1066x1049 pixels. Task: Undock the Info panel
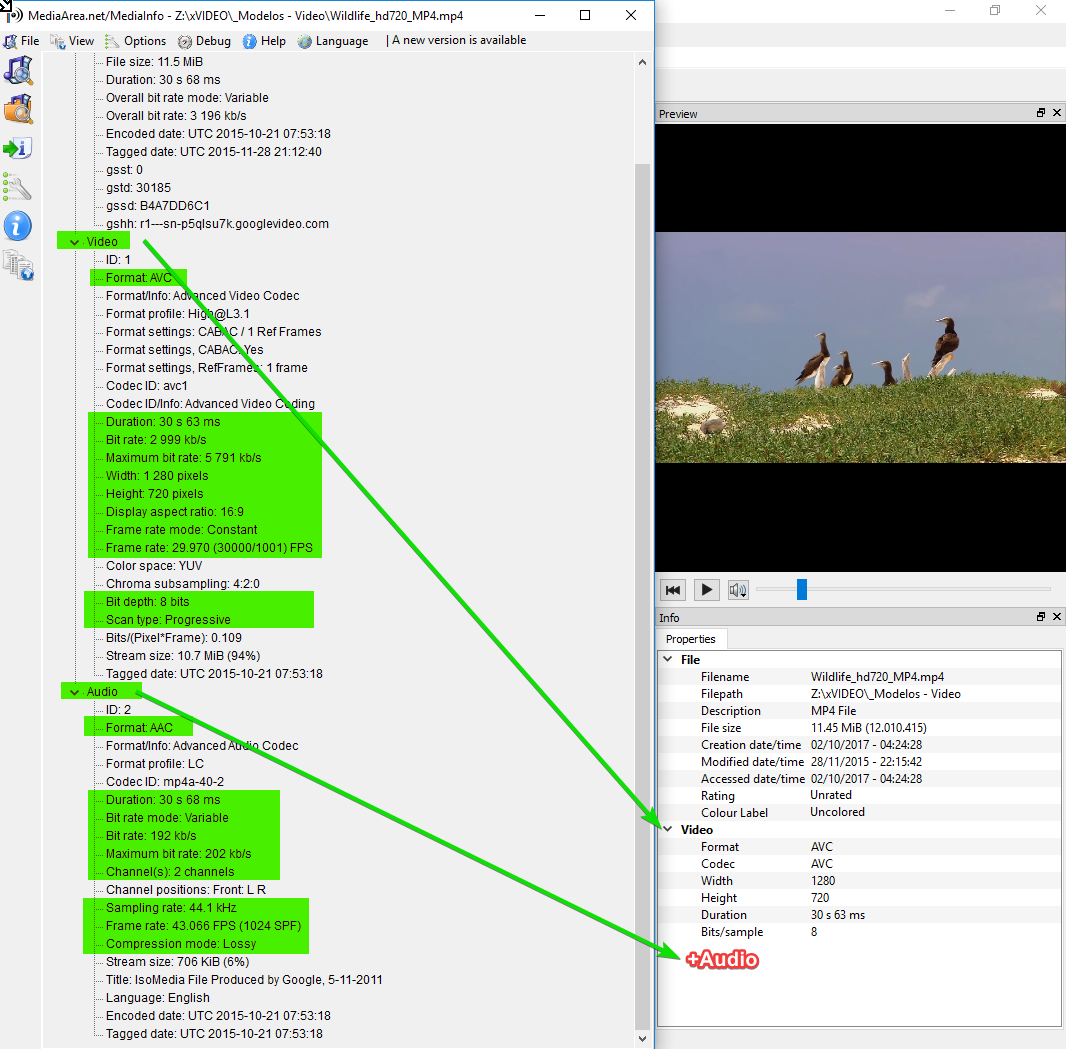(x=1040, y=617)
